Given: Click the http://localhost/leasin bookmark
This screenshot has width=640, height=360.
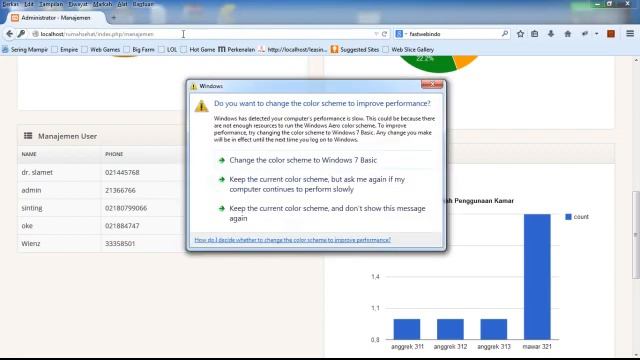Looking at the screenshot, I should (293, 49).
